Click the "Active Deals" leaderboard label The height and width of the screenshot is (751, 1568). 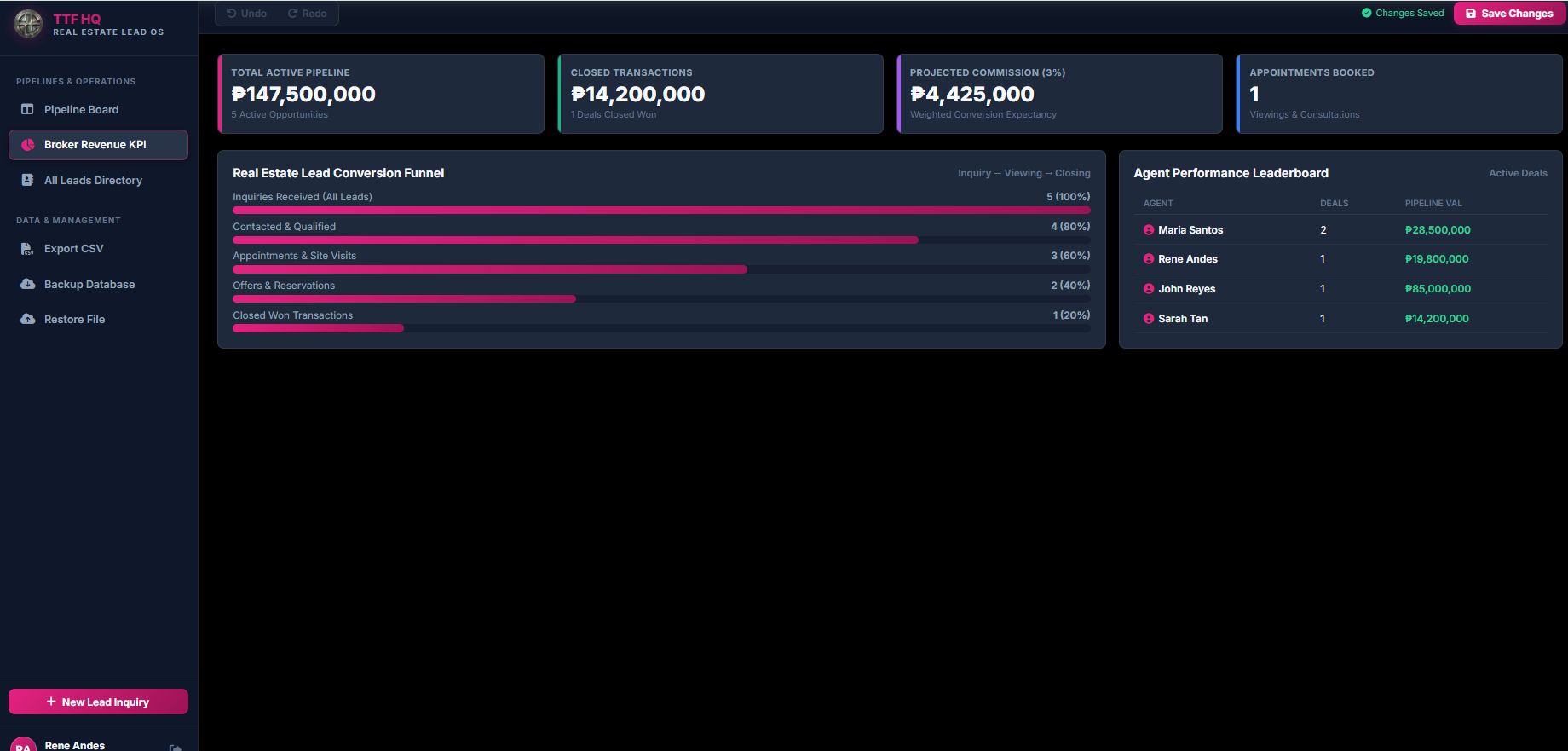[x=1518, y=173]
